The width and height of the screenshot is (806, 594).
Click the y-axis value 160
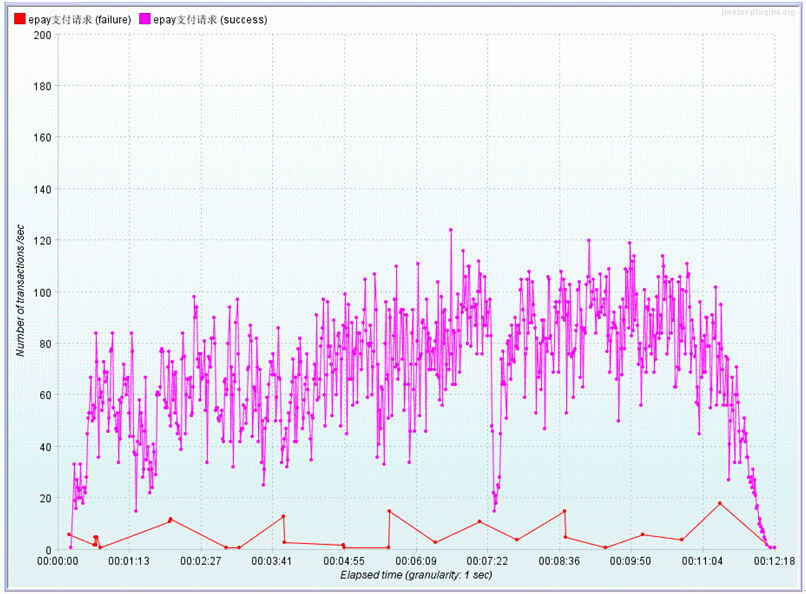(x=42, y=137)
